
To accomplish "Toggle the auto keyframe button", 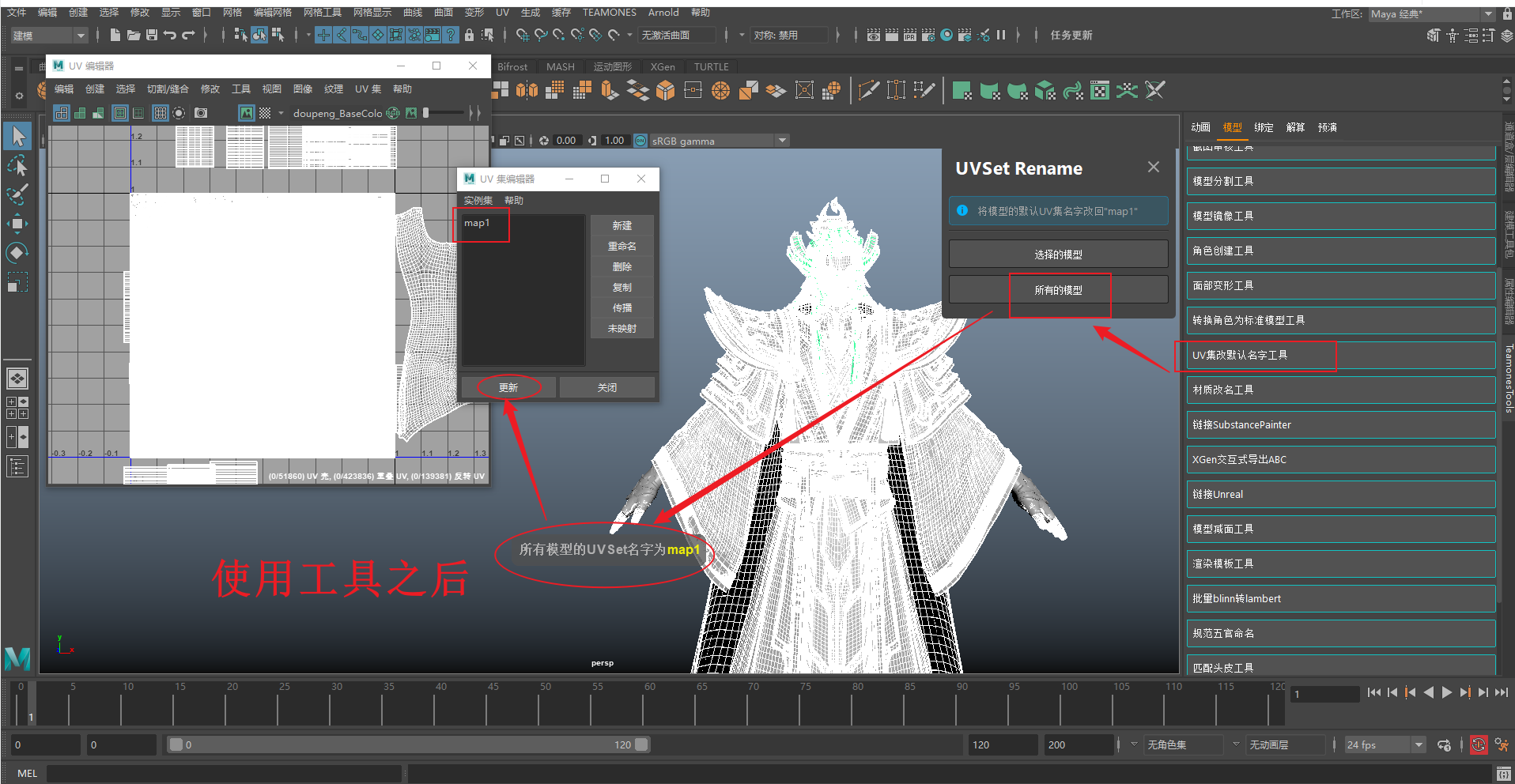I will (x=1478, y=744).
